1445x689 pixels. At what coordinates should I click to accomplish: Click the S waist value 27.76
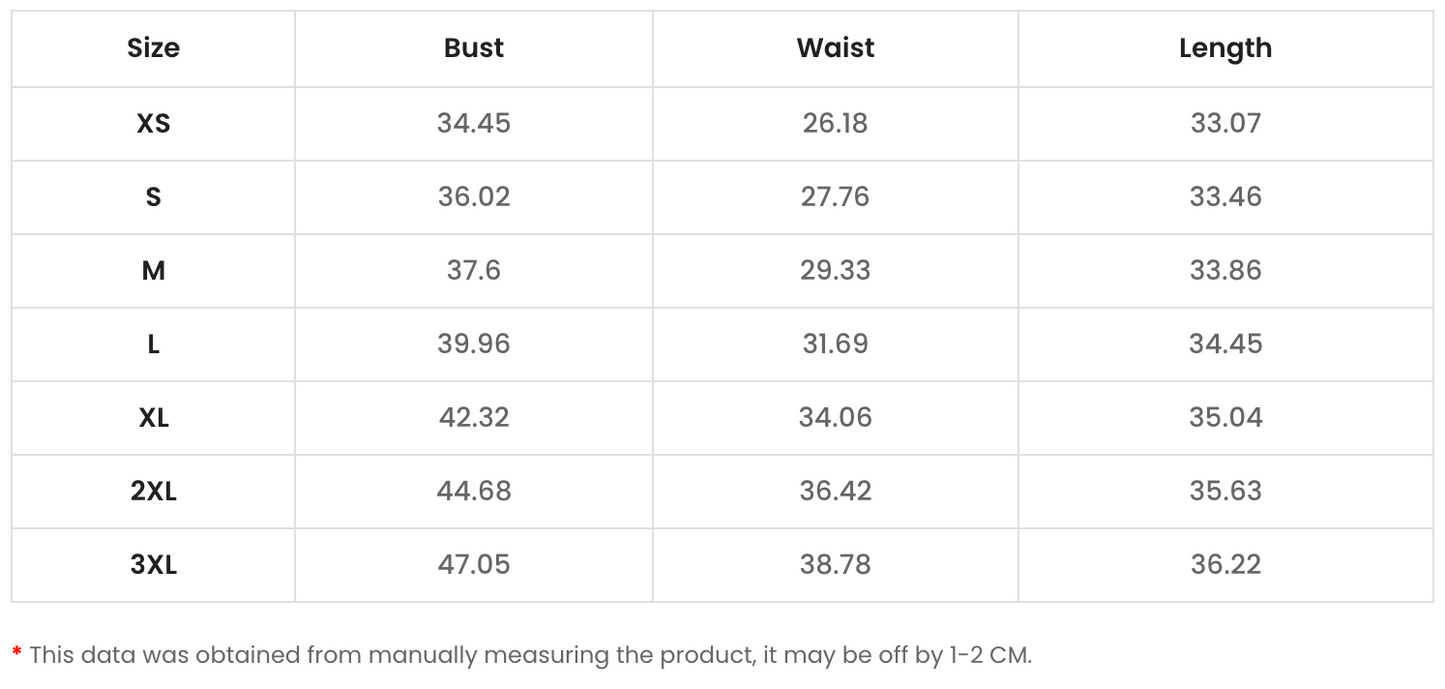pyautogui.click(x=835, y=197)
